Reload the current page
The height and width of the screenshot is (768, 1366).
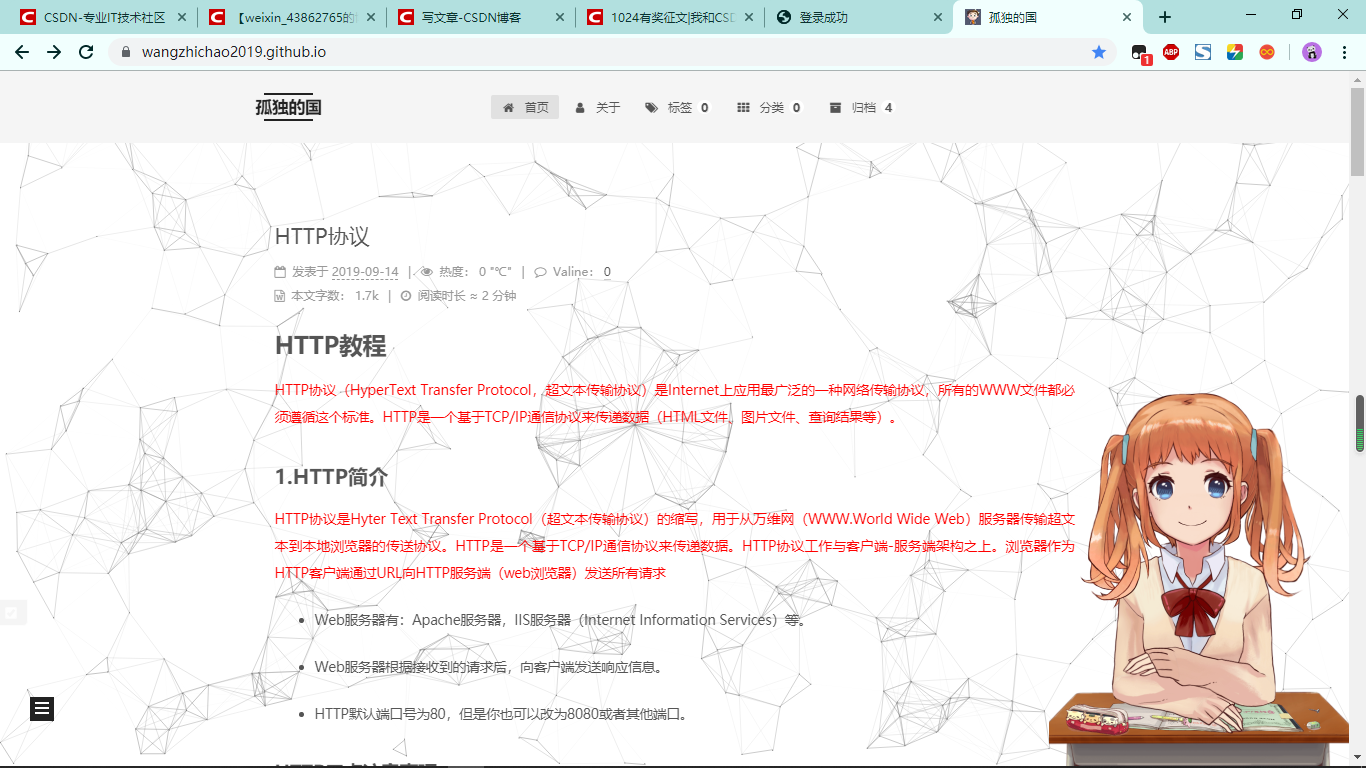pos(86,52)
